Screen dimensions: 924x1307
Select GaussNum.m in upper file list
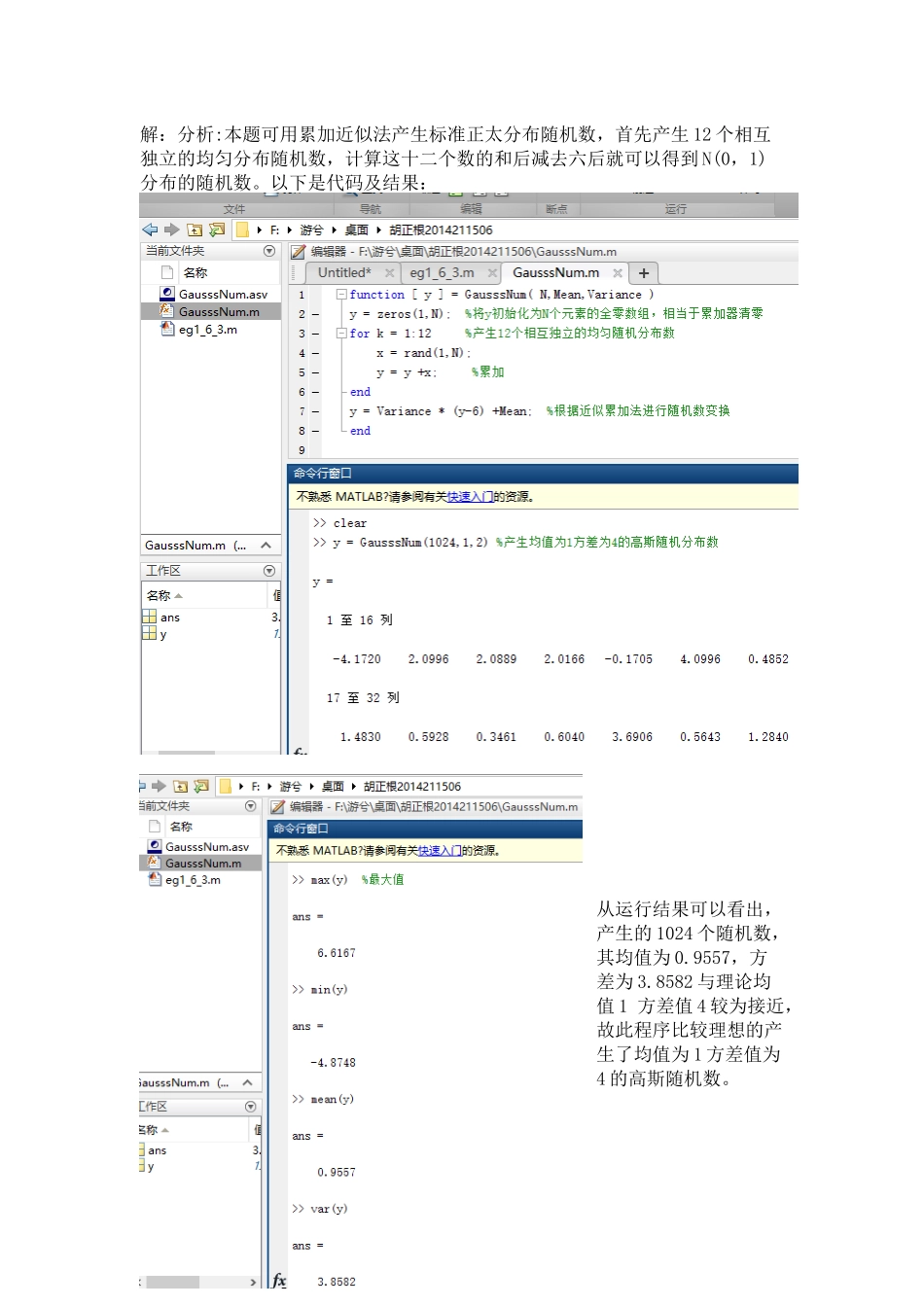pos(211,311)
